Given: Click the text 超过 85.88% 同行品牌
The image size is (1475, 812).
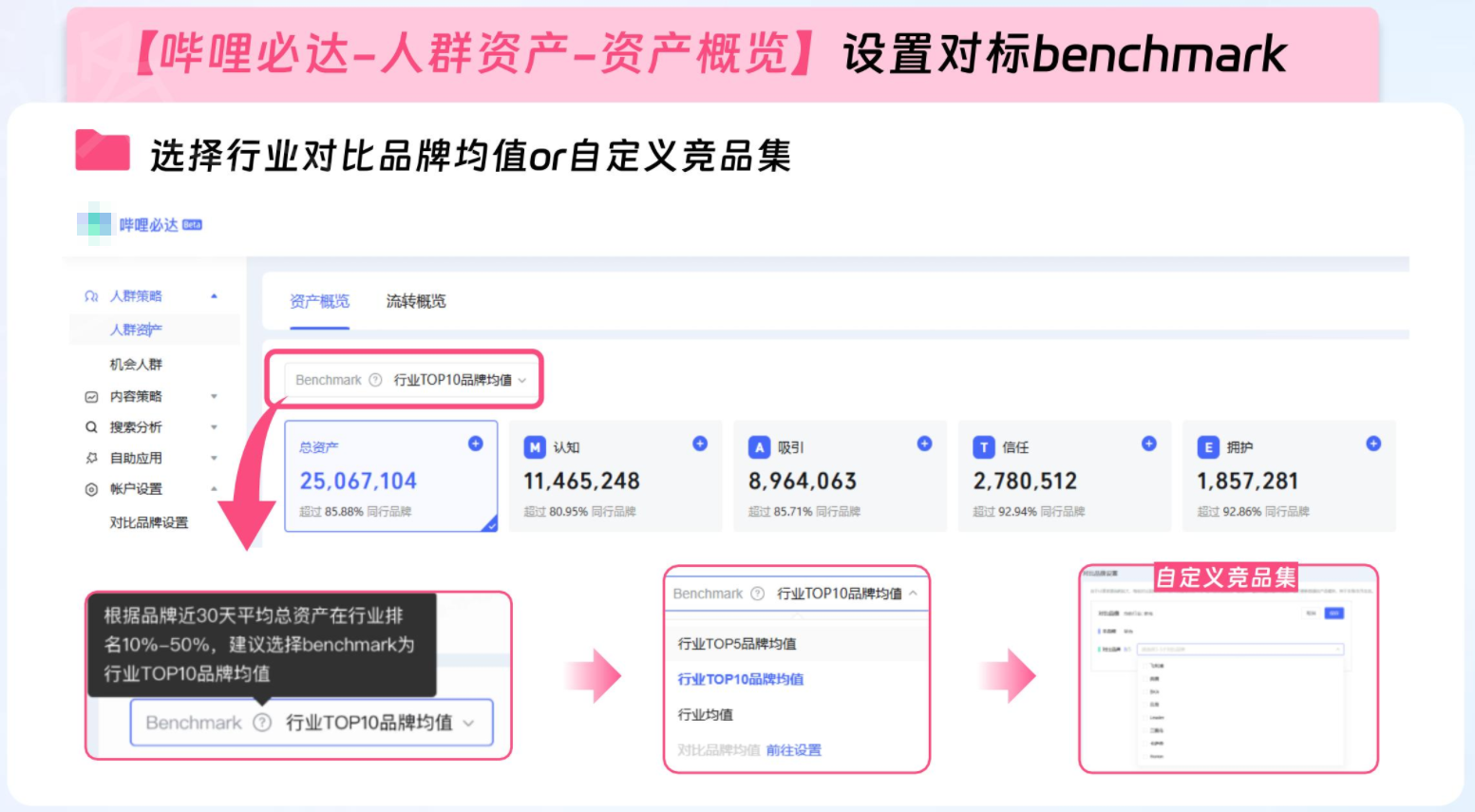Looking at the screenshot, I should tap(355, 512).
